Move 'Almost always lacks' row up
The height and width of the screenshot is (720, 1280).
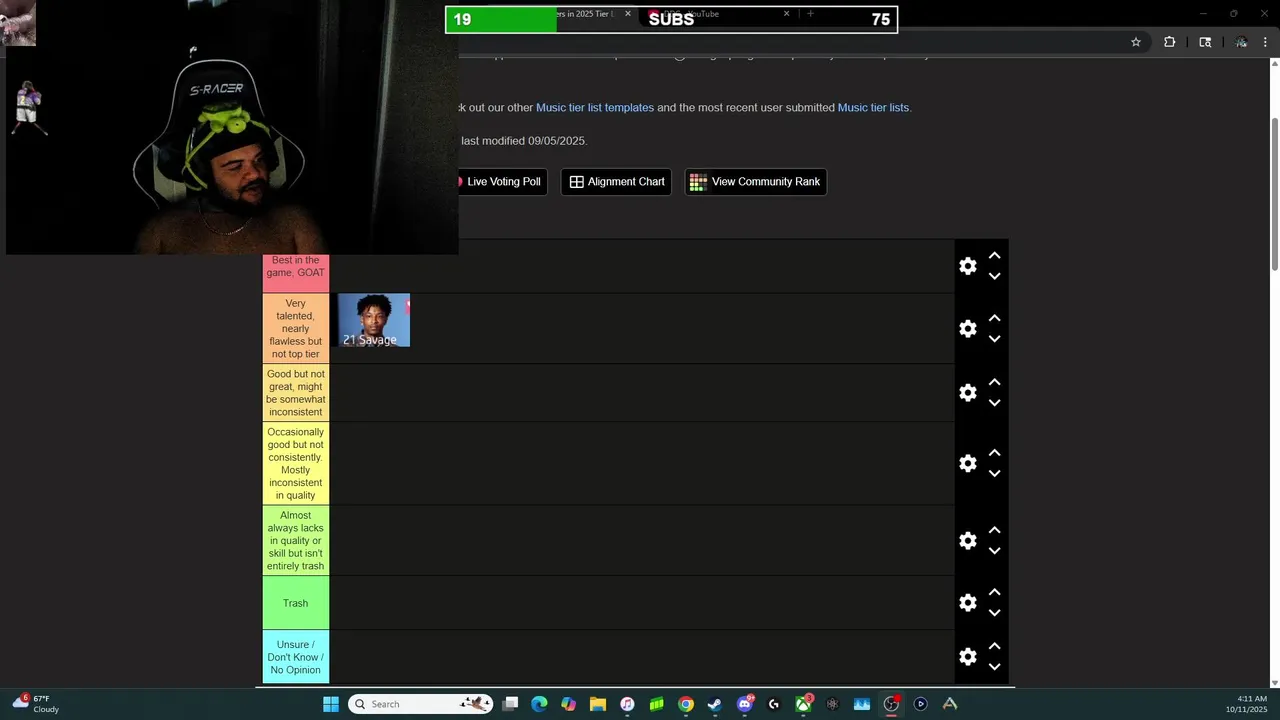pyautogui.click(x=994, y=531)
